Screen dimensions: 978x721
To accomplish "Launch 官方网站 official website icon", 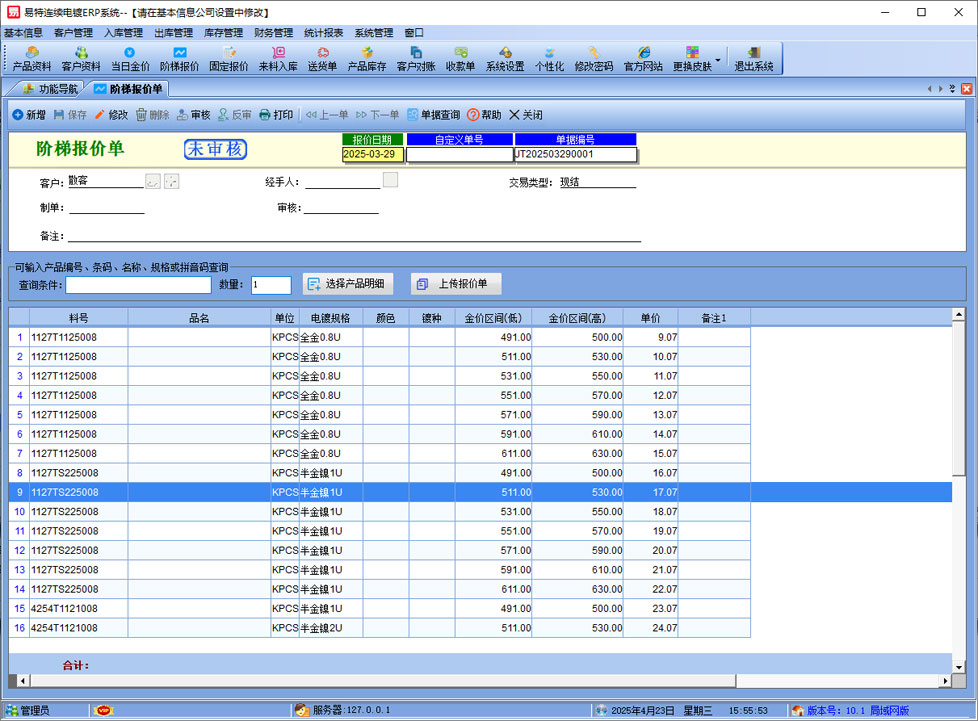I will click(643, 59).
